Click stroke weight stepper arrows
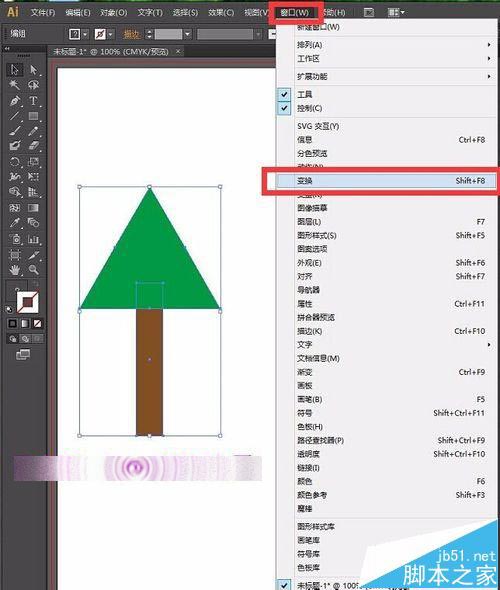Screen dimensions: 500x590 click(149, 34)
